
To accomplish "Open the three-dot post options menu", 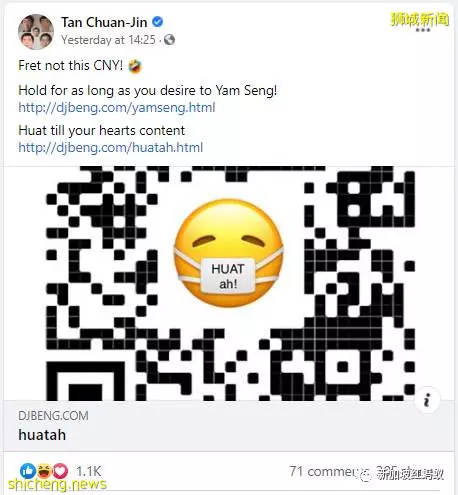I will [423, 30].
